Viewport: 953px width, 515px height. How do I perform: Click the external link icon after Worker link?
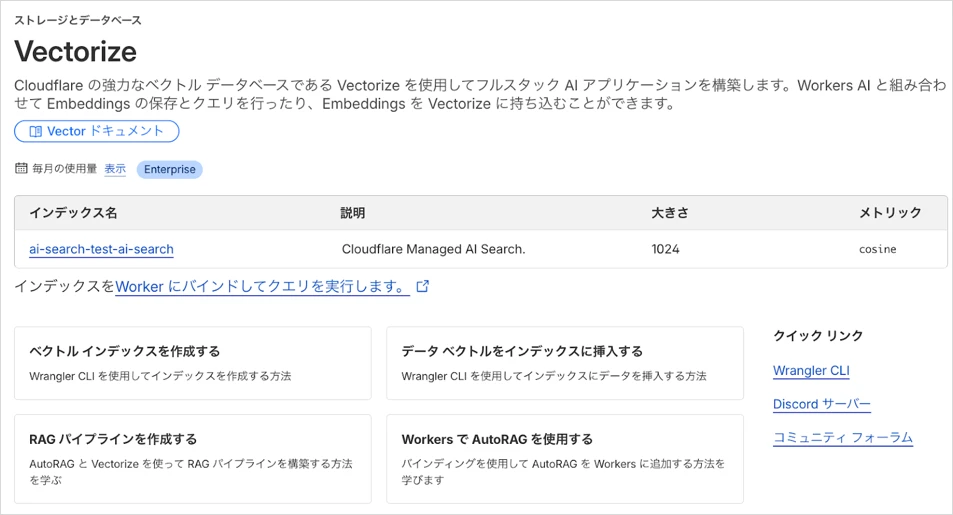click(x=423, y=286)
